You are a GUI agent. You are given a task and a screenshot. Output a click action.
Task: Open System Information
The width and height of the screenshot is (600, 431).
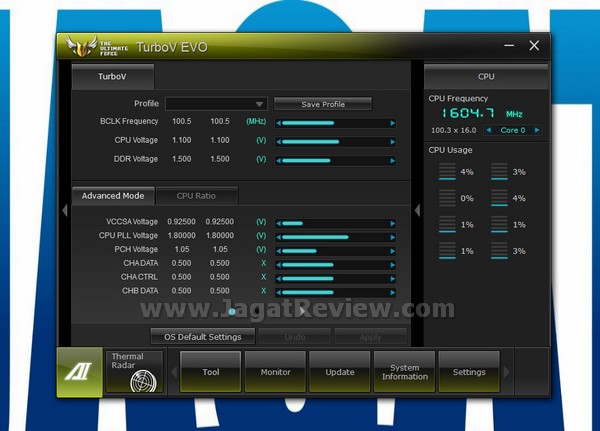point(404,372)
